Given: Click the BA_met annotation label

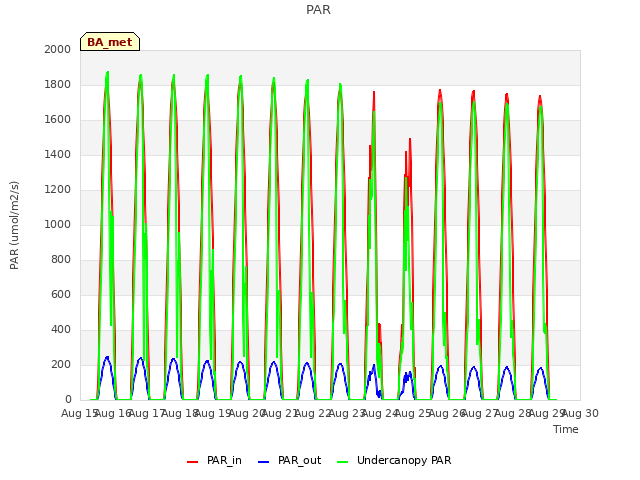Looking at the screenshot, I should point(110,42).
